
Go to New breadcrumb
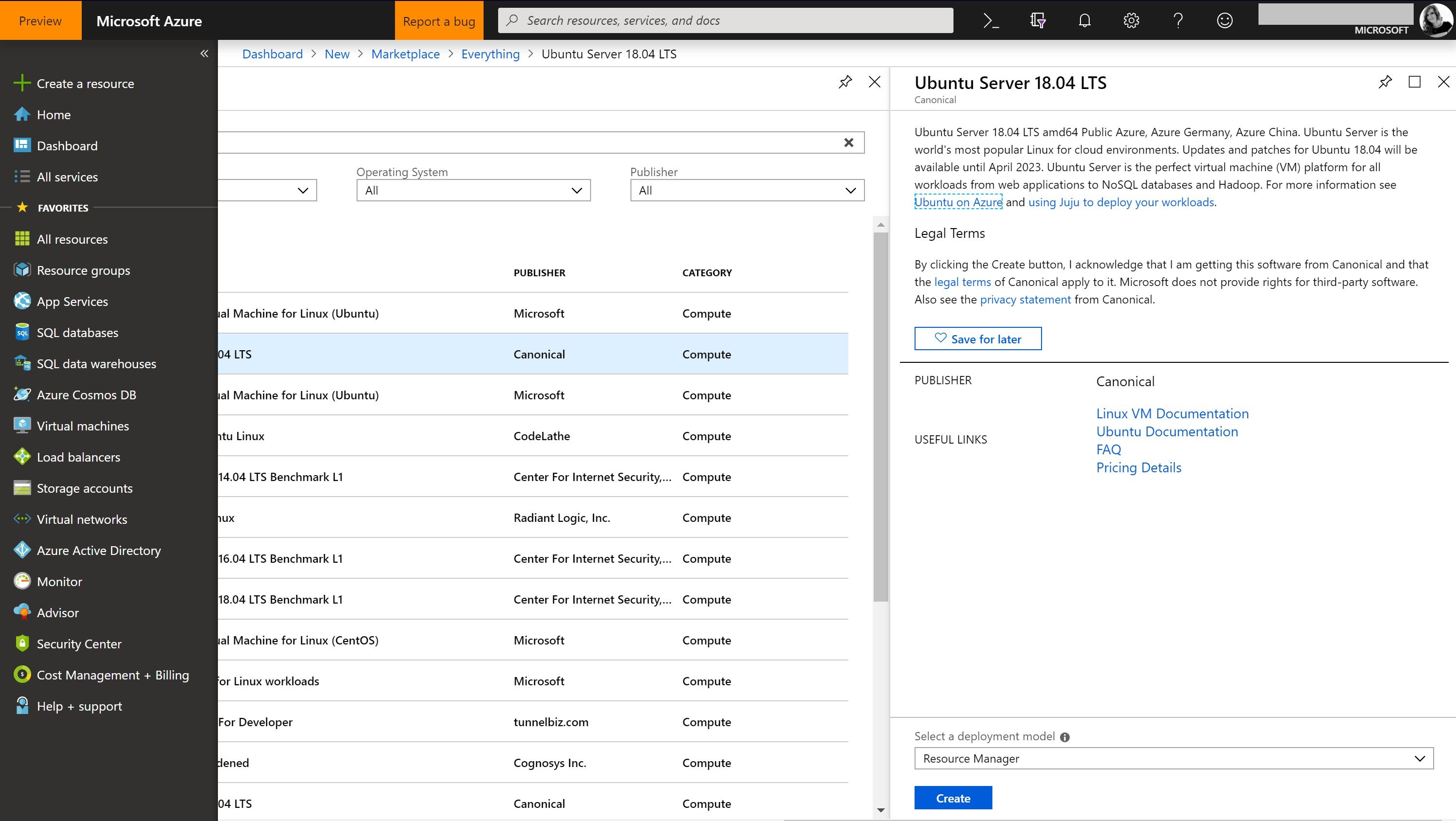337,54
